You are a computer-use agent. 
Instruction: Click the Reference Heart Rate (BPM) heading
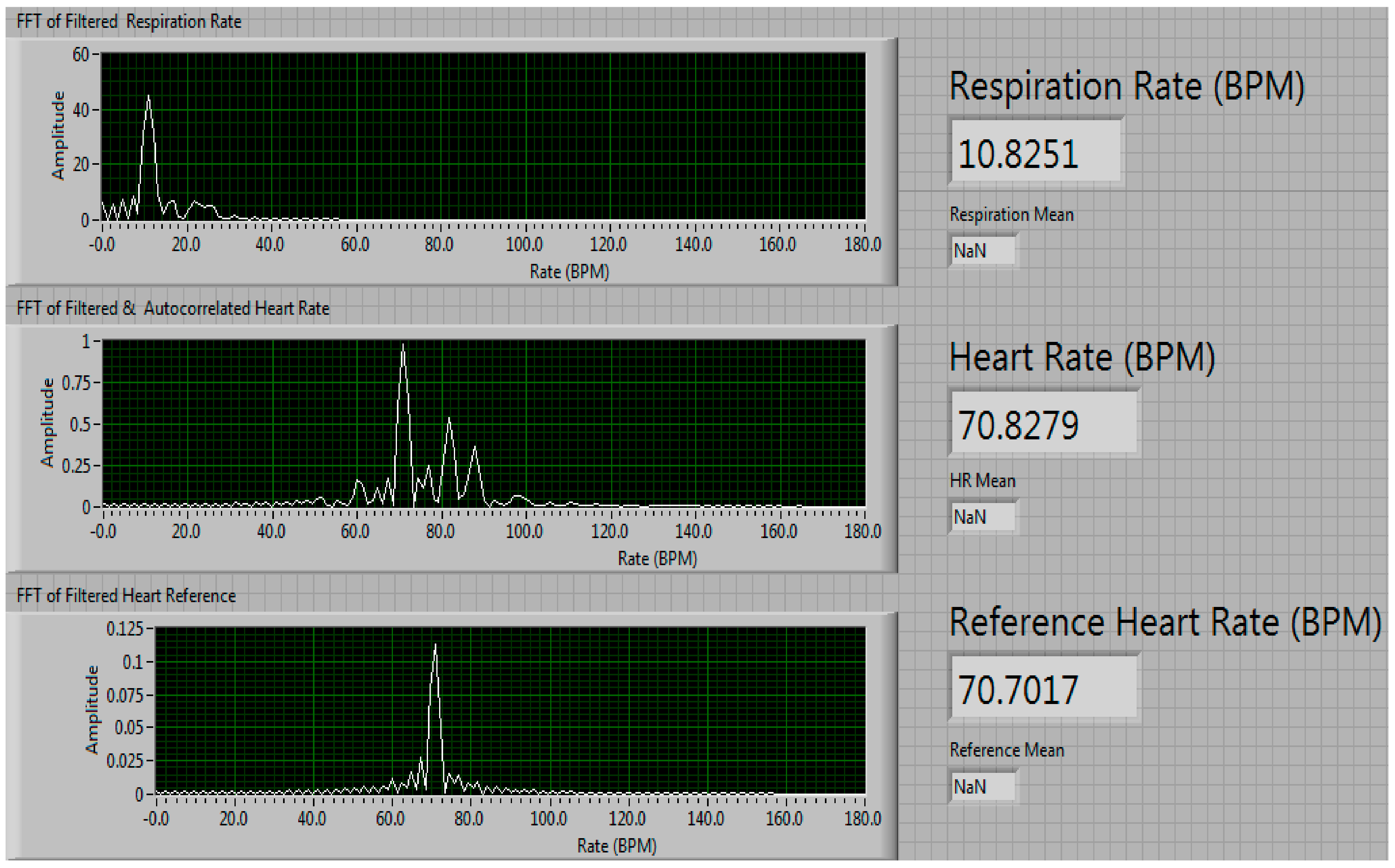(1165, 622)
